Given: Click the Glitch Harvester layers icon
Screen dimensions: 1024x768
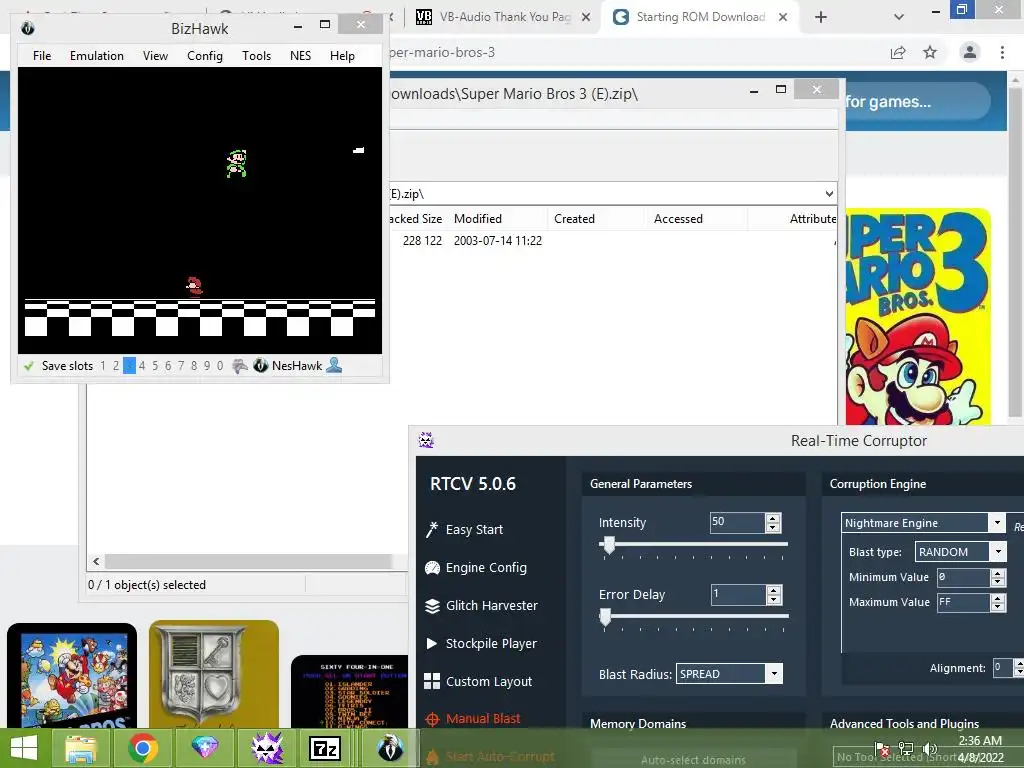Looking at the screenshot, I should 432,605.
